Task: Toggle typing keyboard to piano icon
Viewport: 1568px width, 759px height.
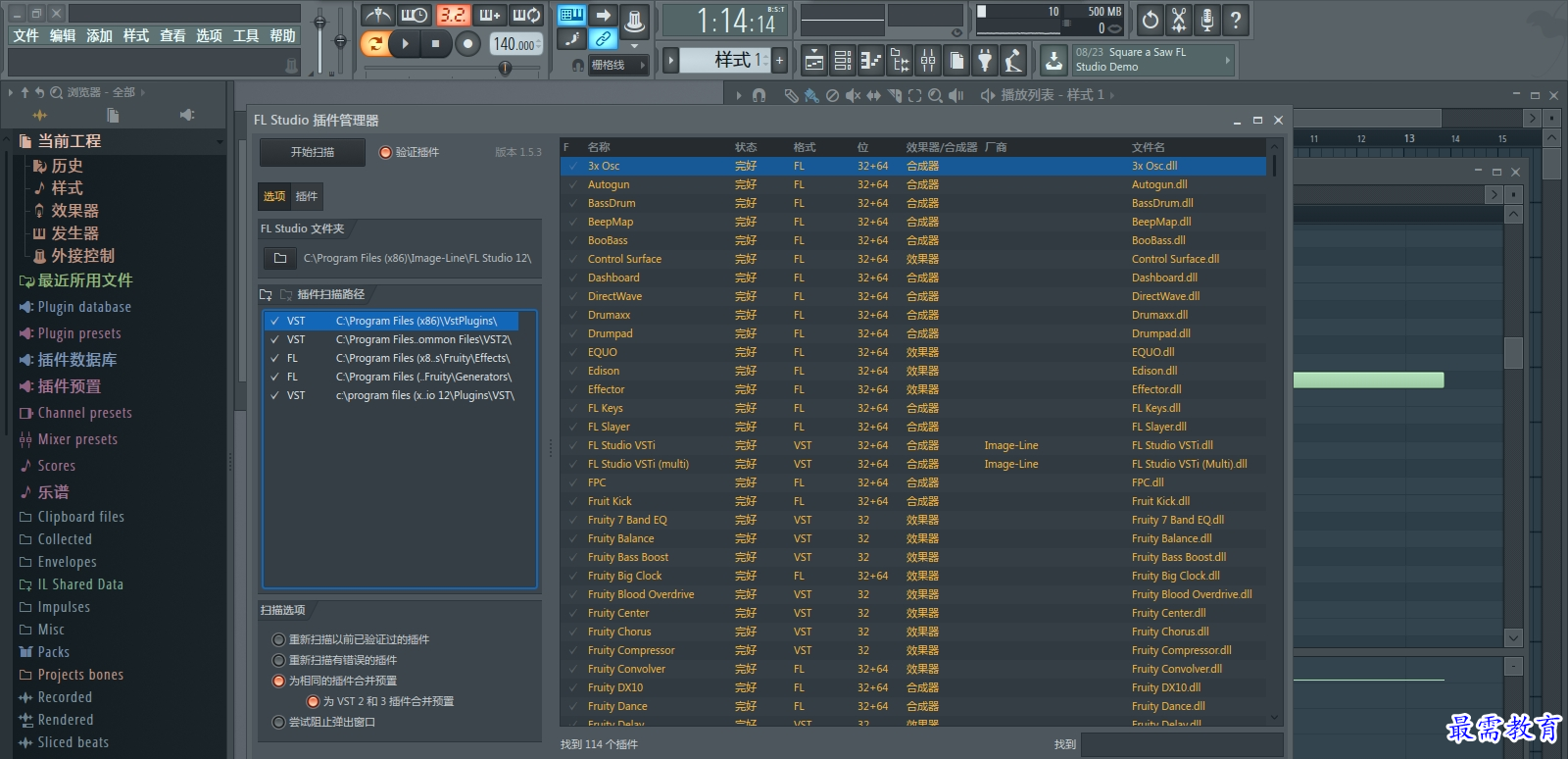Action: coord(571,15)
